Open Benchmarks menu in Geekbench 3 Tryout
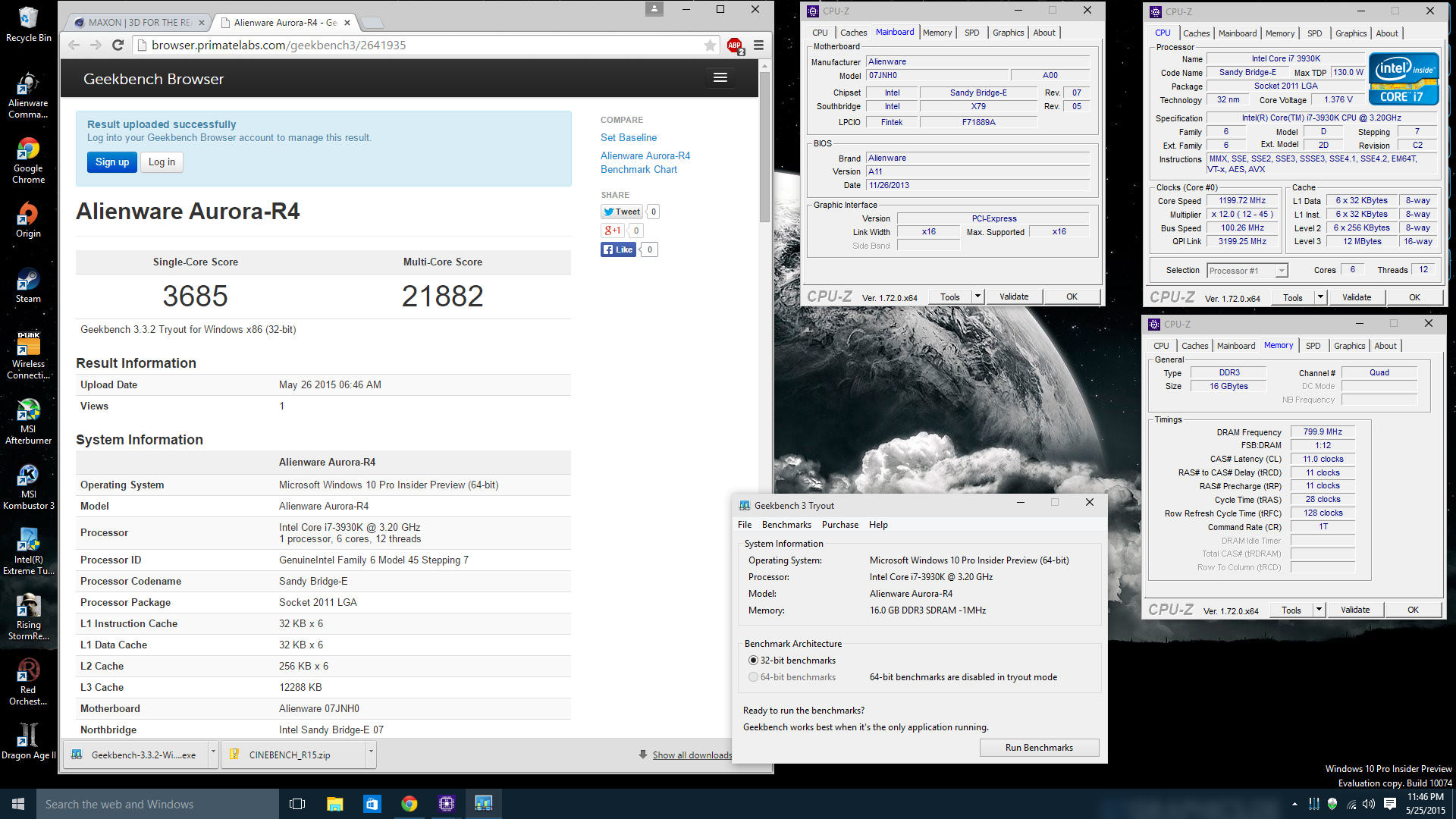 [786, 525]
